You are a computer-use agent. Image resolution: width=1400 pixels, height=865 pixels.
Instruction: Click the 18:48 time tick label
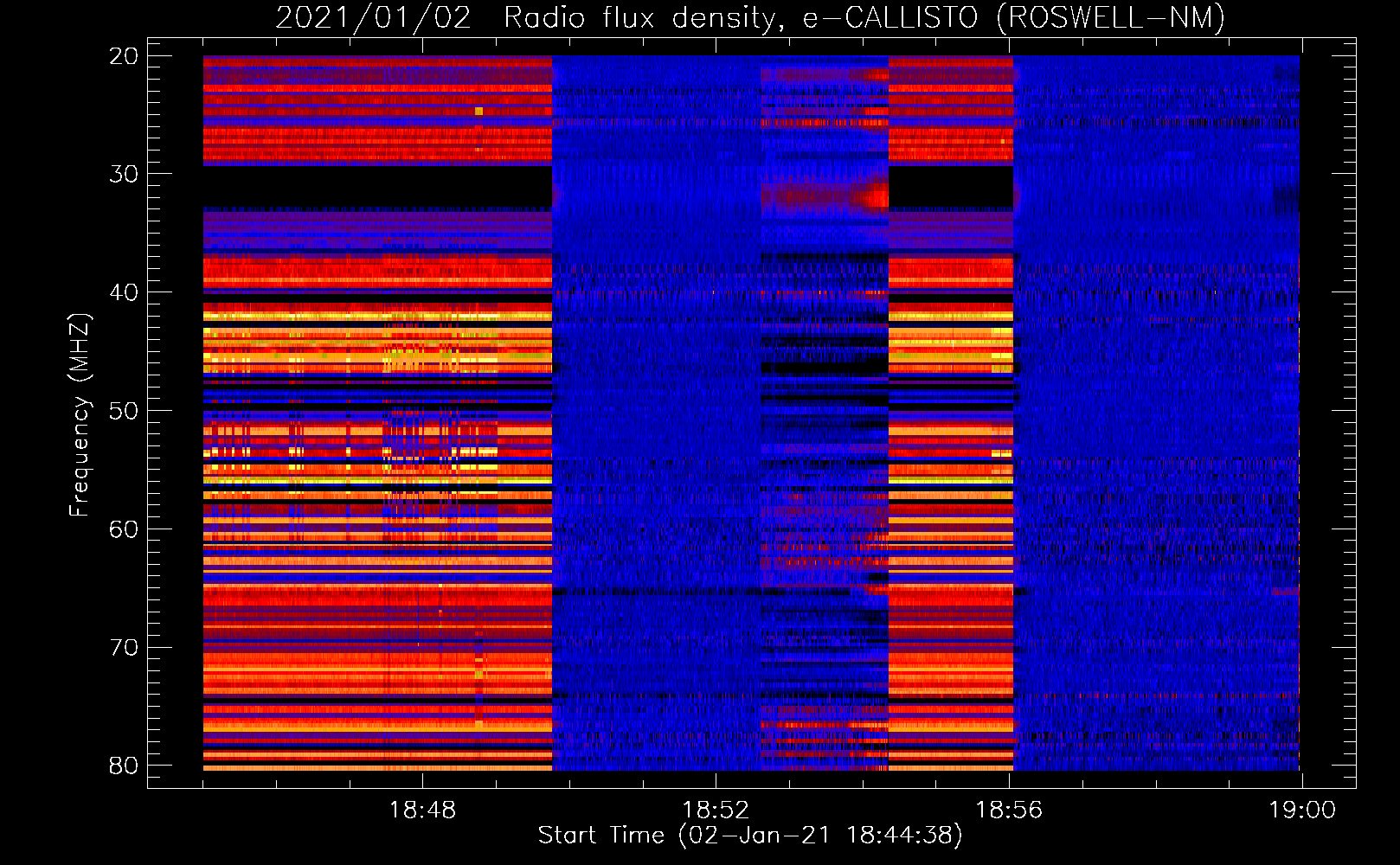pyautogui.click(x=422, y=811)
